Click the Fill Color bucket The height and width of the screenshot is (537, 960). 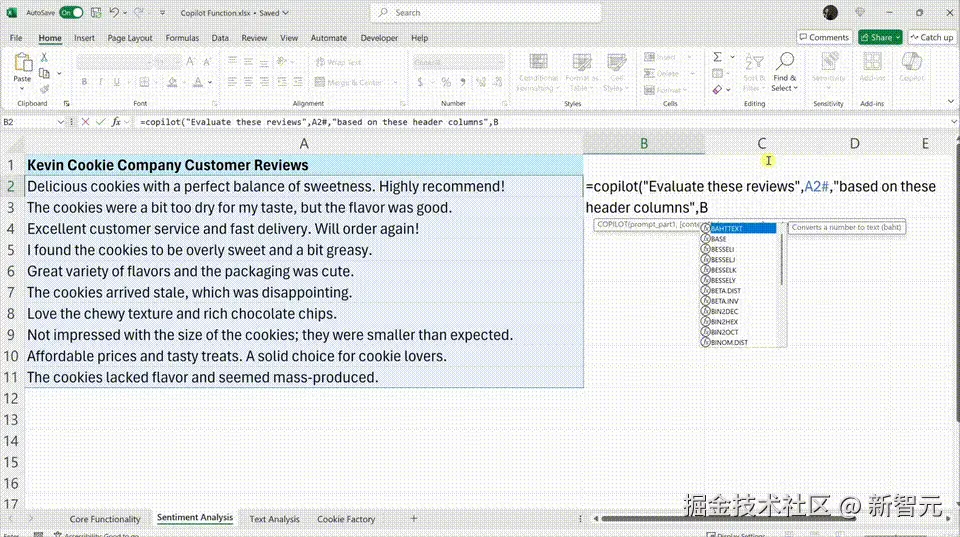(x=173, y=82)
